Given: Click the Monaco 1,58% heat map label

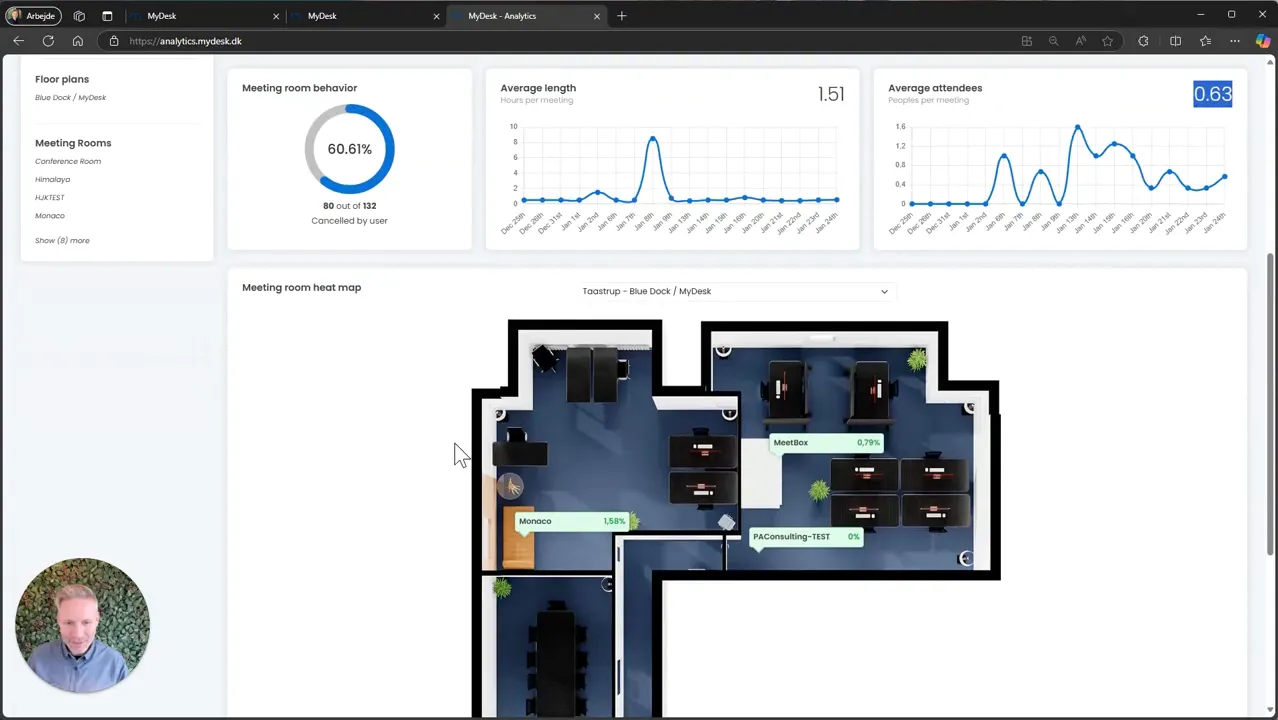Looking at the screenshot, I should 572,521.
